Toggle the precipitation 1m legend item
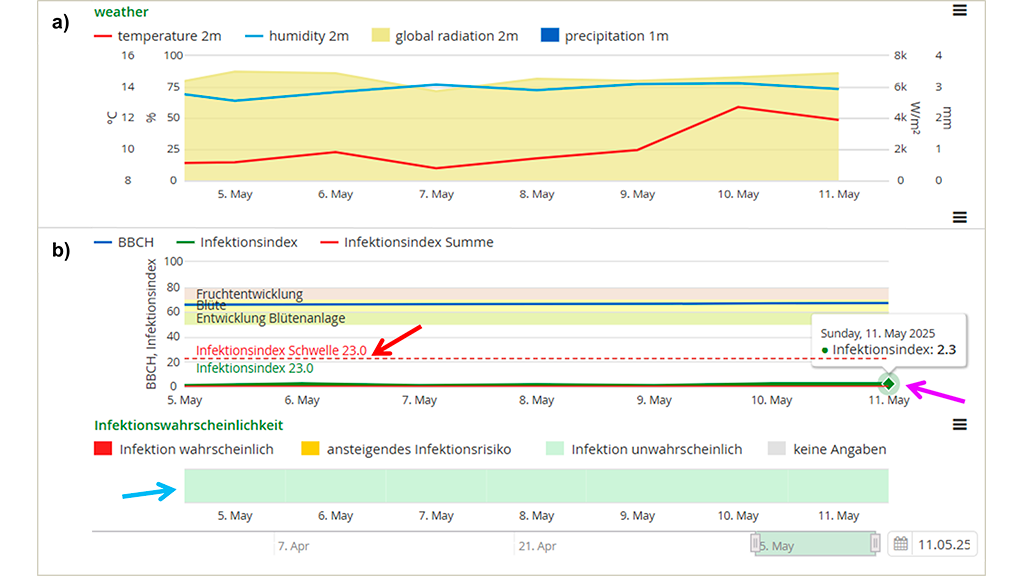 point(604,36)
